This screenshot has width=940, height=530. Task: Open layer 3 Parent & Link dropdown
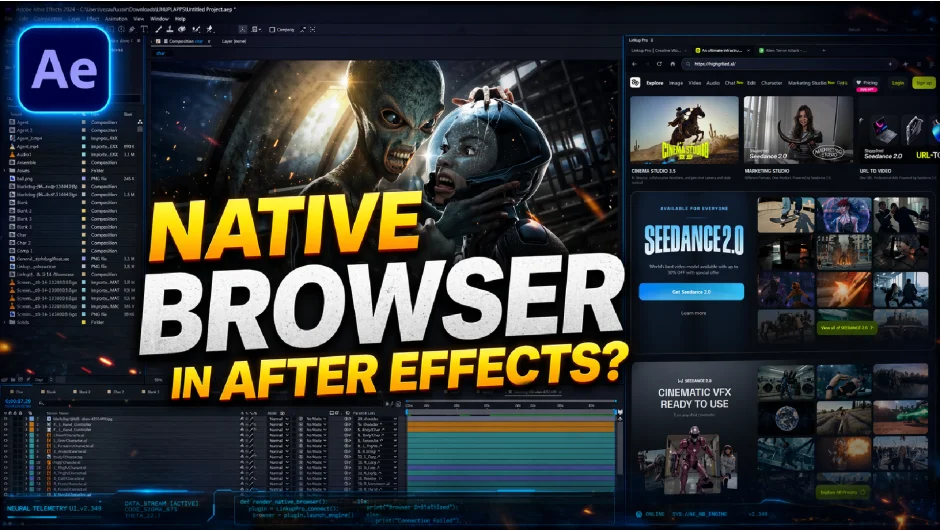[377, 430]
